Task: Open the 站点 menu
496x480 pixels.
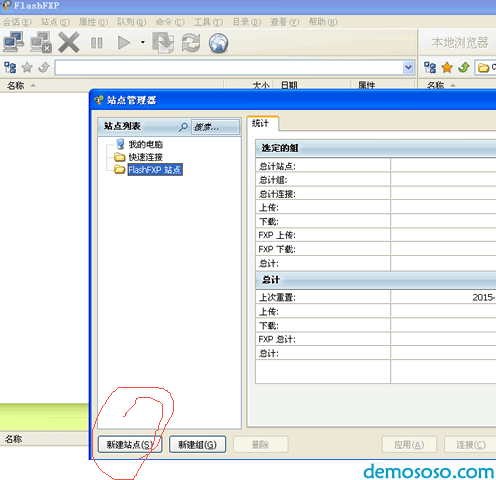Action: pyautogui.click(x=55, y=22)
